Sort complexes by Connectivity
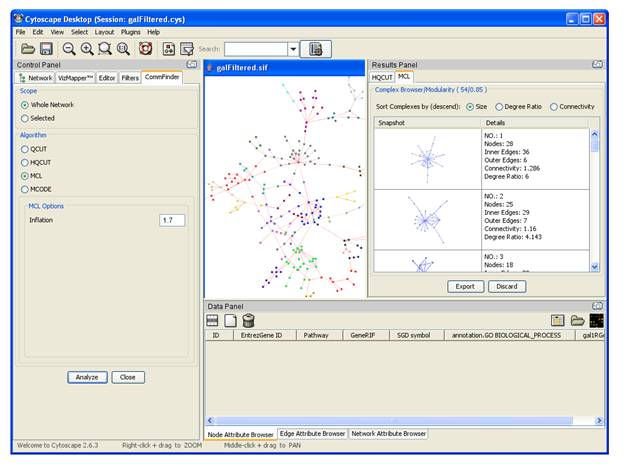Image resolution: width=624 pixels, height=465 pixels. (554, 107)
